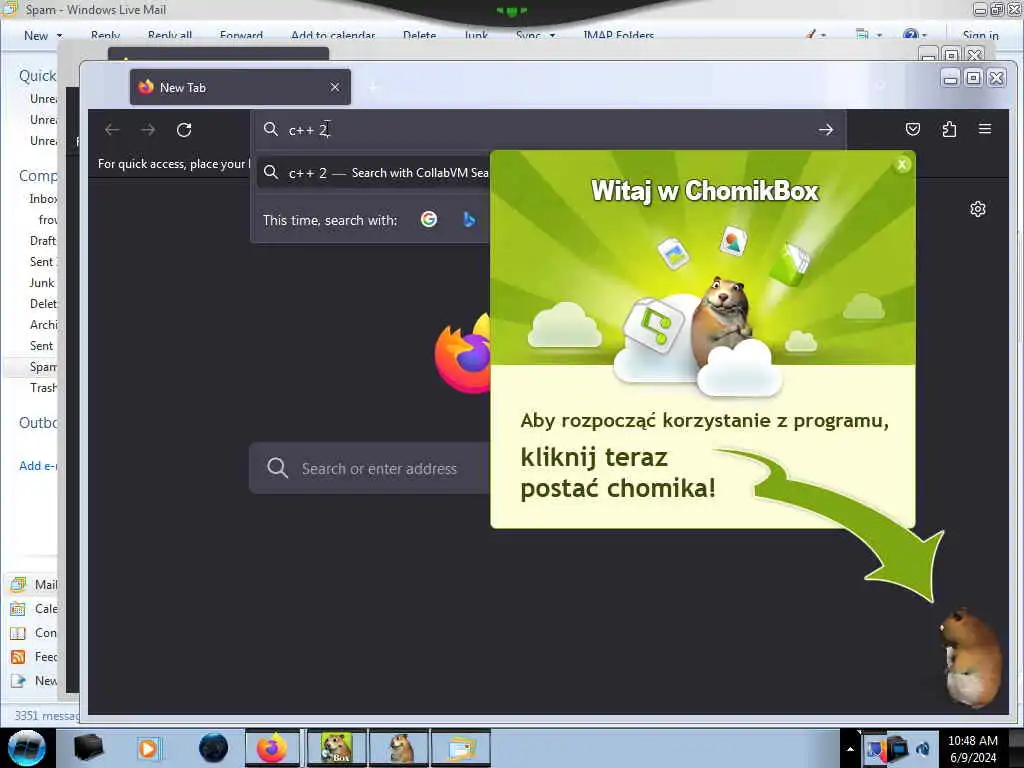The image size is (1024, 768).
Task: Close the ChomikBox welcome popup
Action: coord(902,165)
